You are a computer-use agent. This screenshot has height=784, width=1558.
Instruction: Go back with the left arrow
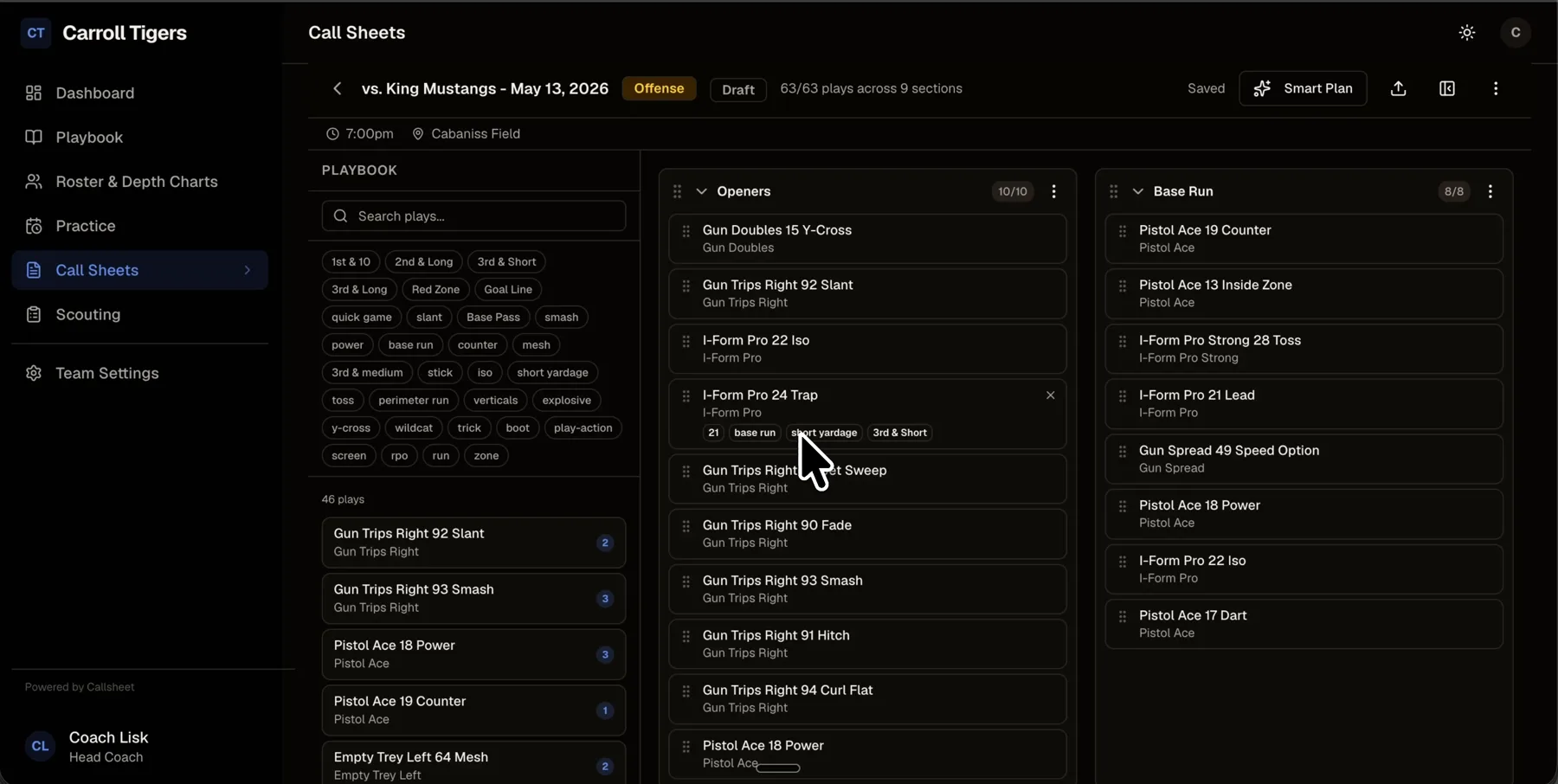point(338,88)
